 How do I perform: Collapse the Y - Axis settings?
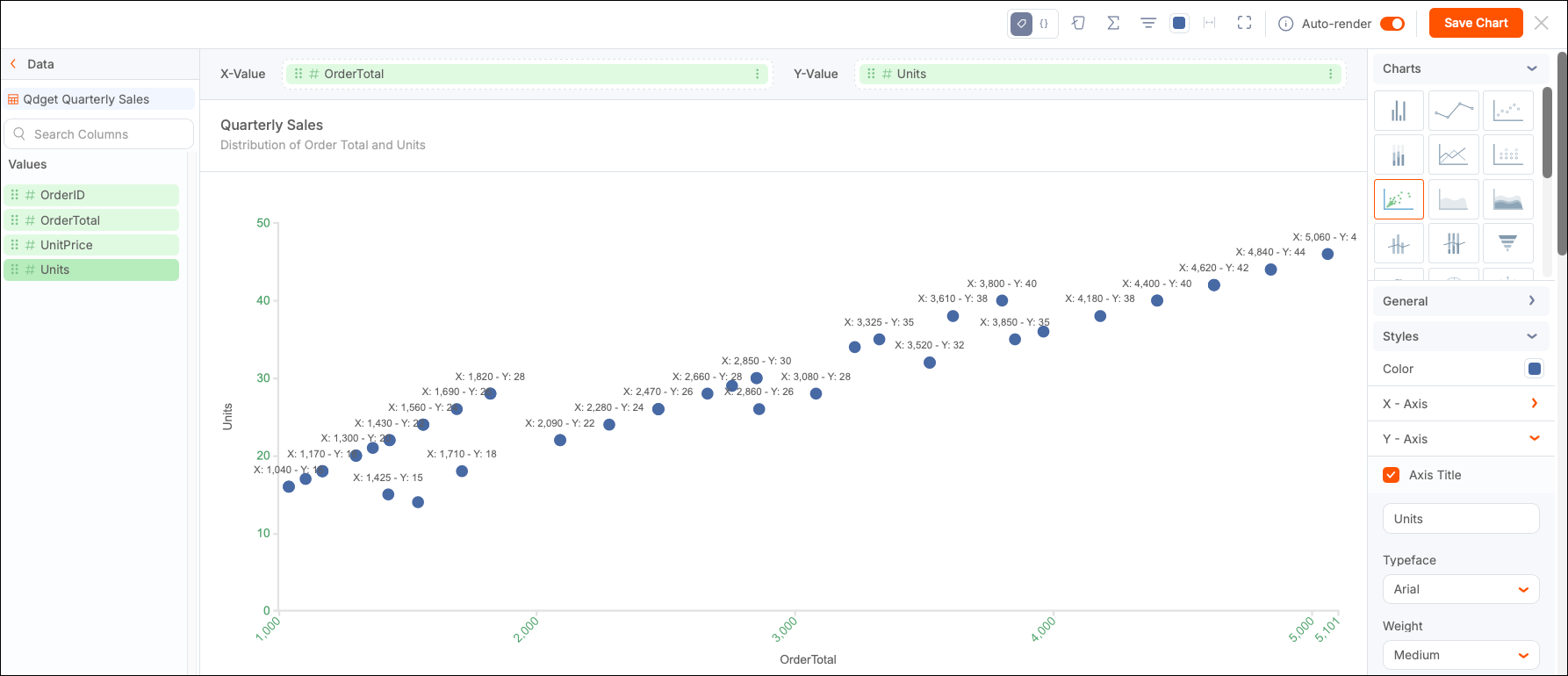(x=1461, y=439)
